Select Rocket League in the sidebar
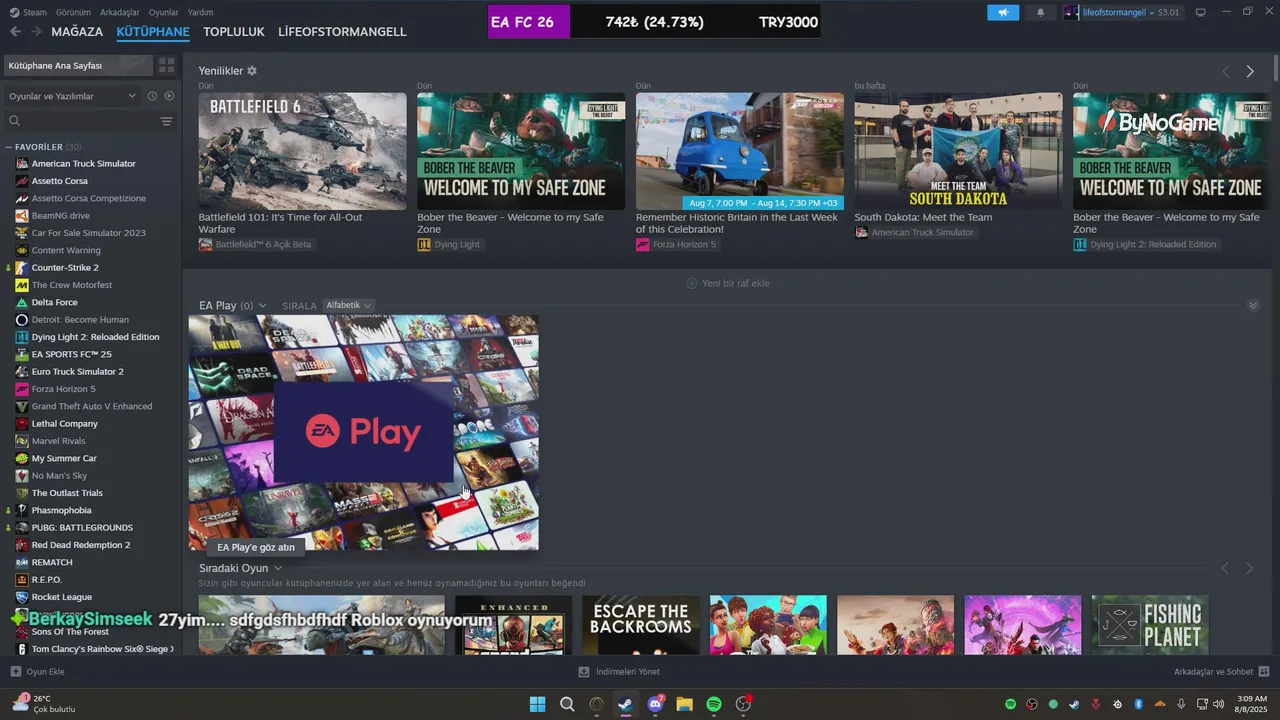1280x720 pixels. point(62,597)
